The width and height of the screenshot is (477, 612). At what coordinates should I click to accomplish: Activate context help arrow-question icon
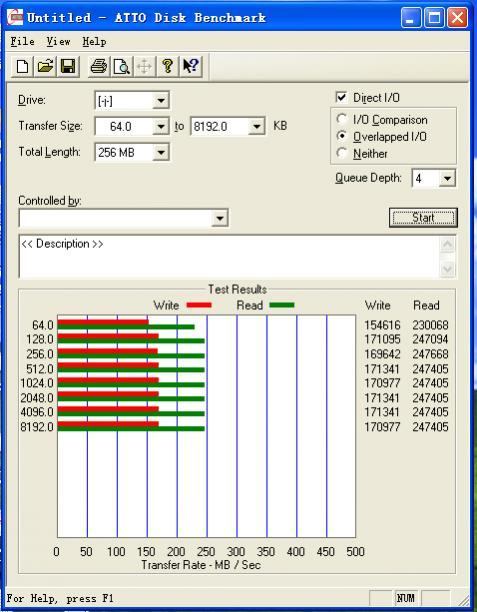[191, 66]
